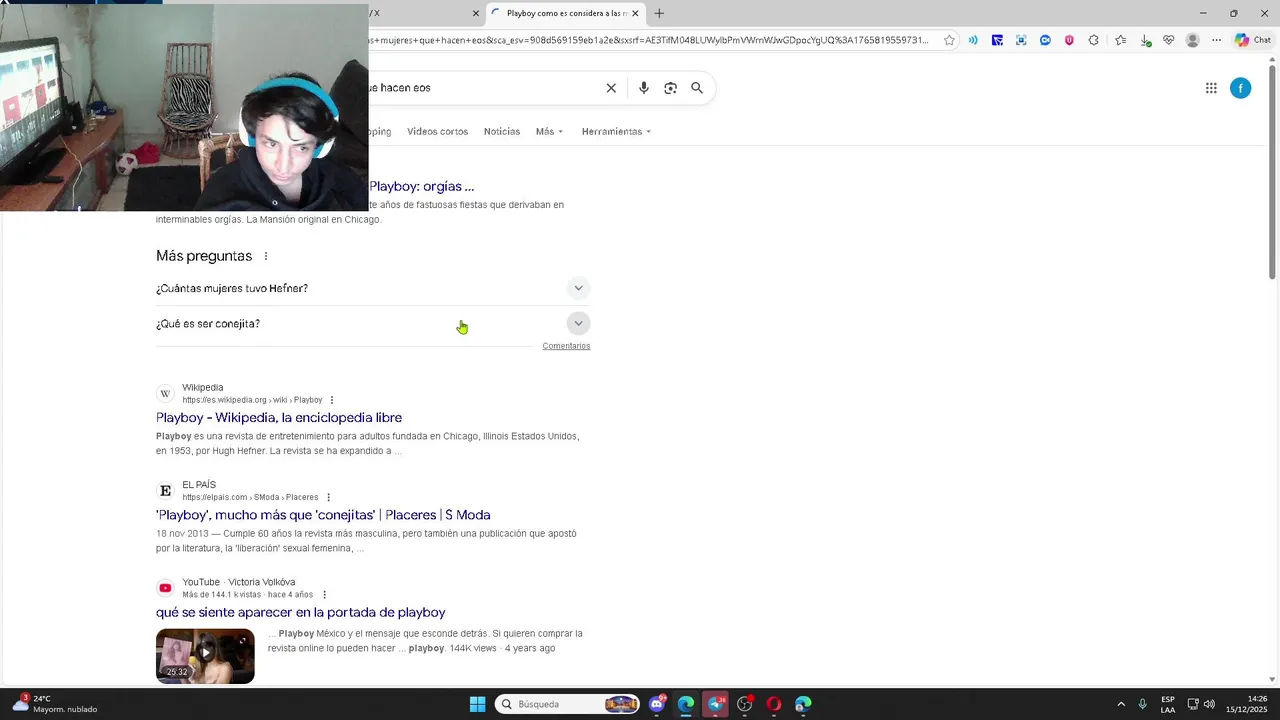Open the Edge profile avatar

[x=1192, y=40]
